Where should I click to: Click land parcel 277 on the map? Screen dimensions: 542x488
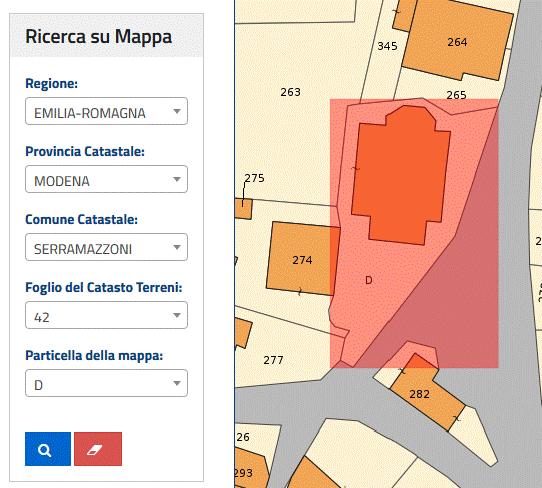(273, 360)
